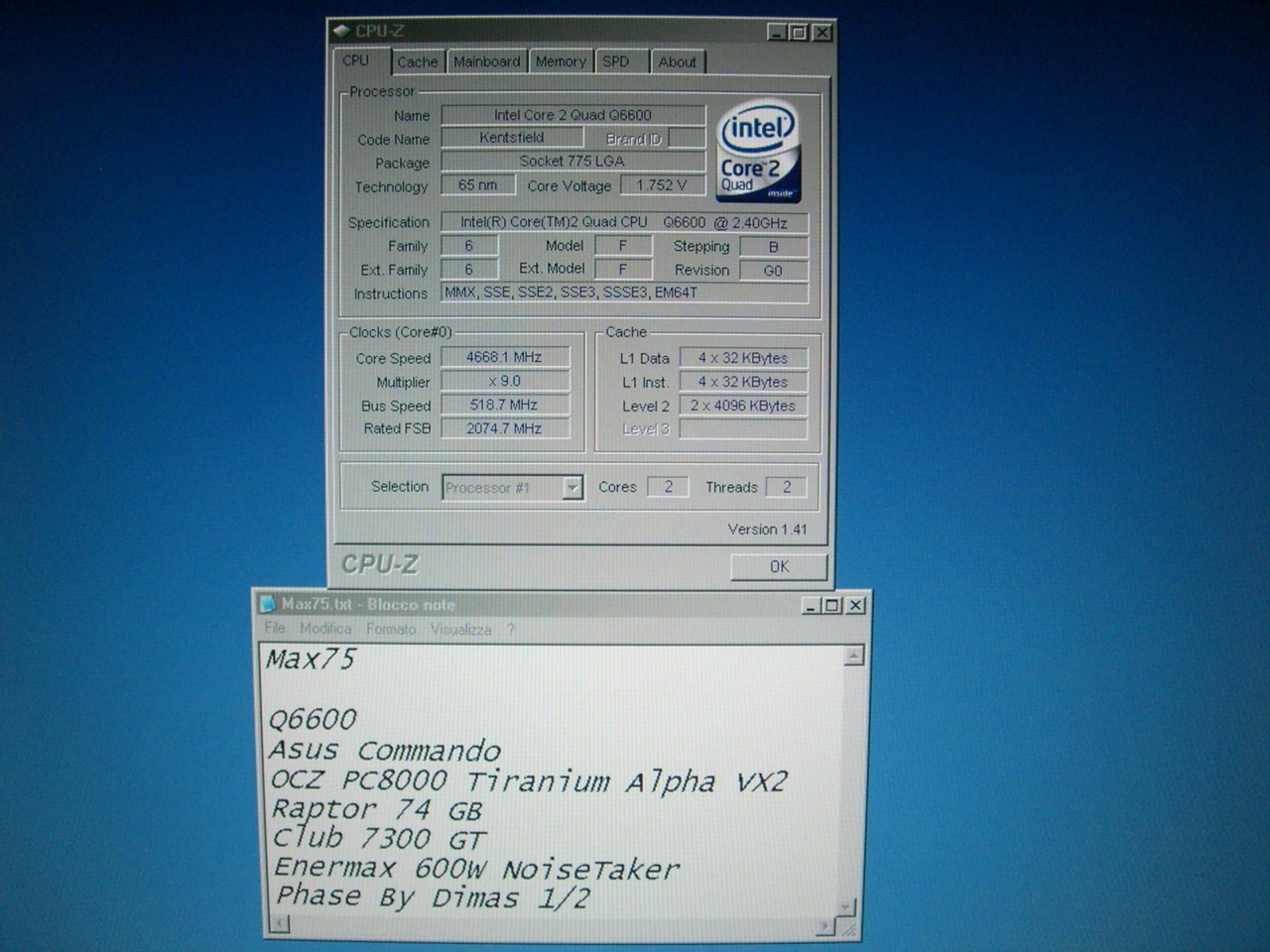The width and height of the screenshot is (1270, 952).
Task: Click the Core Voltage value '1.752 V'
Action: point(662,185)
